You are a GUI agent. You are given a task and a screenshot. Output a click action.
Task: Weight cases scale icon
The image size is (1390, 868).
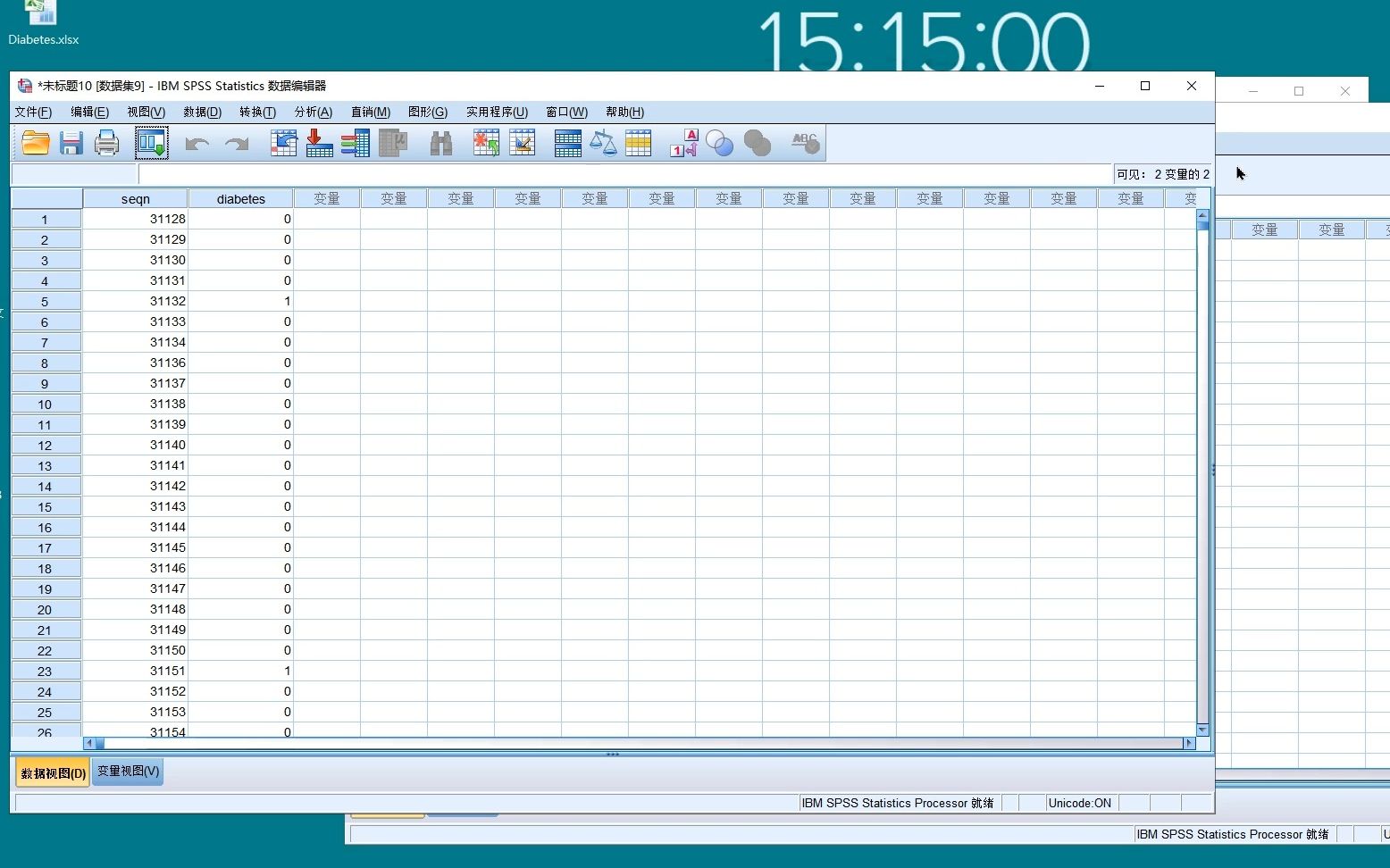[603, 143]
